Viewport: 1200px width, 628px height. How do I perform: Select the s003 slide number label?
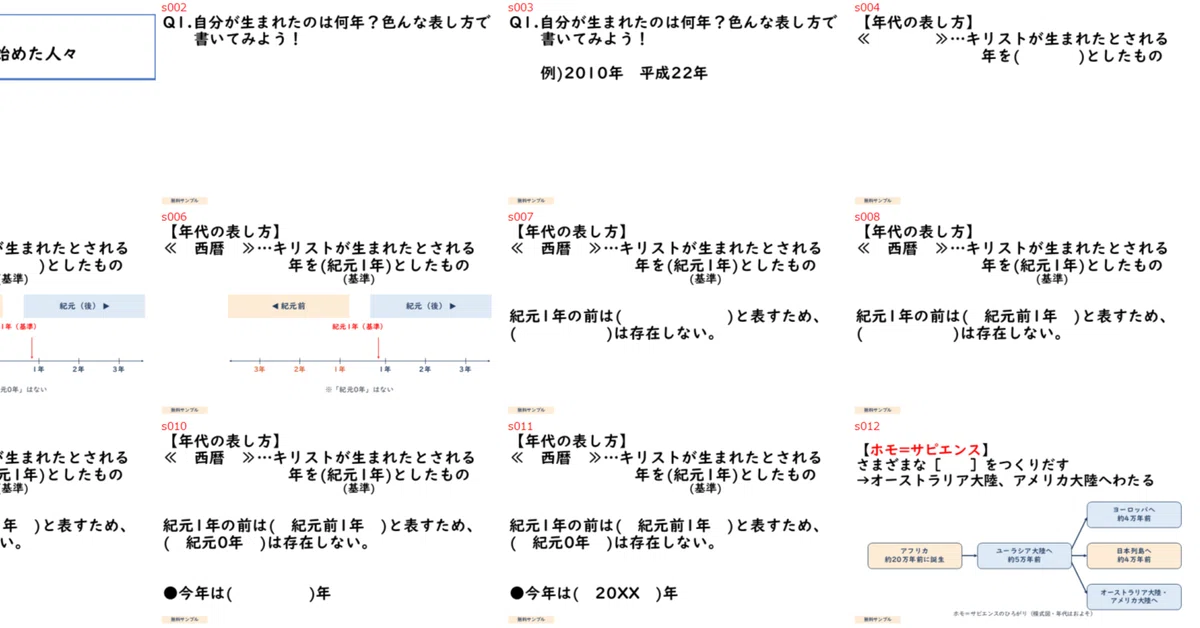tap(520, 7)
